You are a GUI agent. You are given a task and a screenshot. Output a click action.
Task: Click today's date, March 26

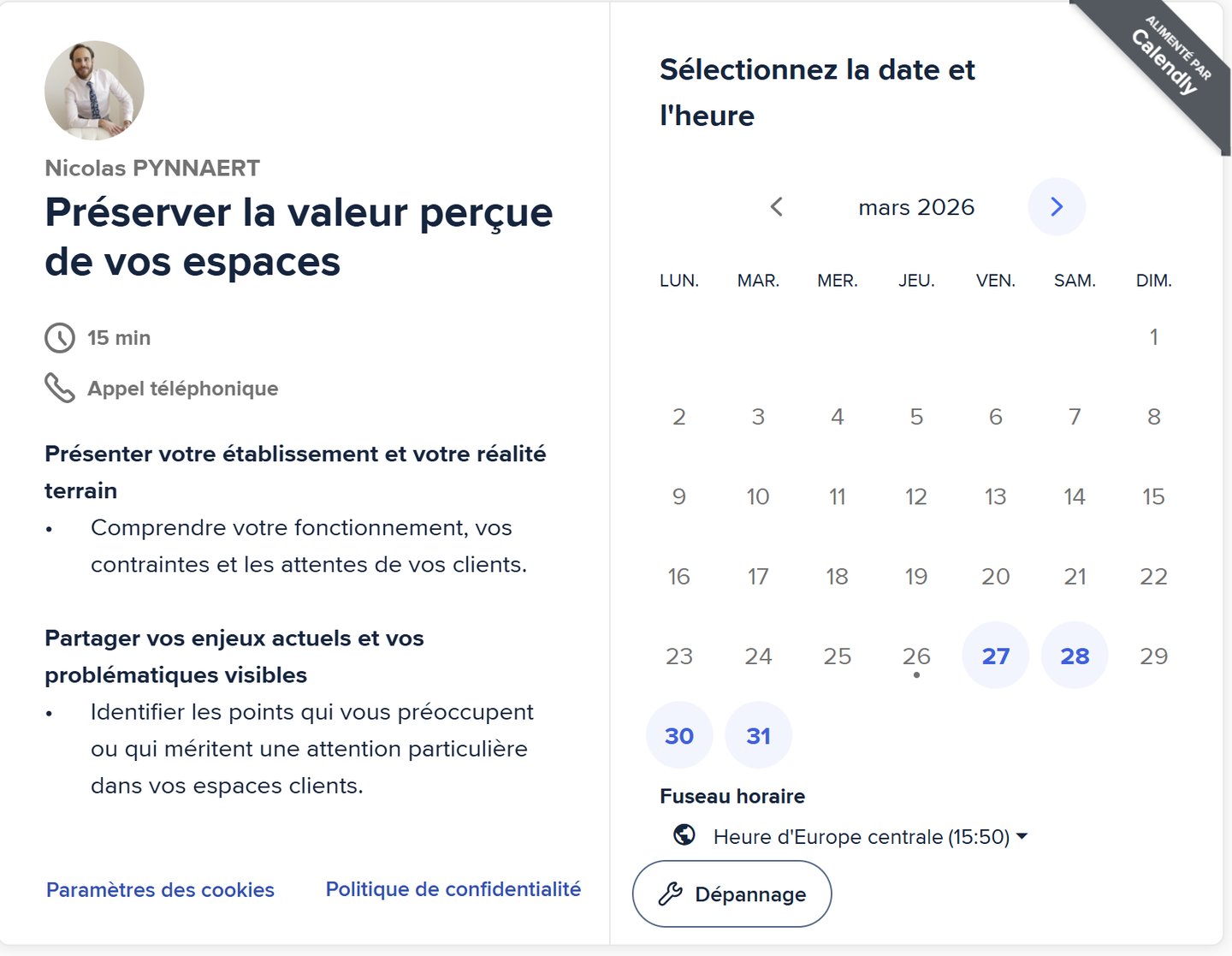coord(916,656)
